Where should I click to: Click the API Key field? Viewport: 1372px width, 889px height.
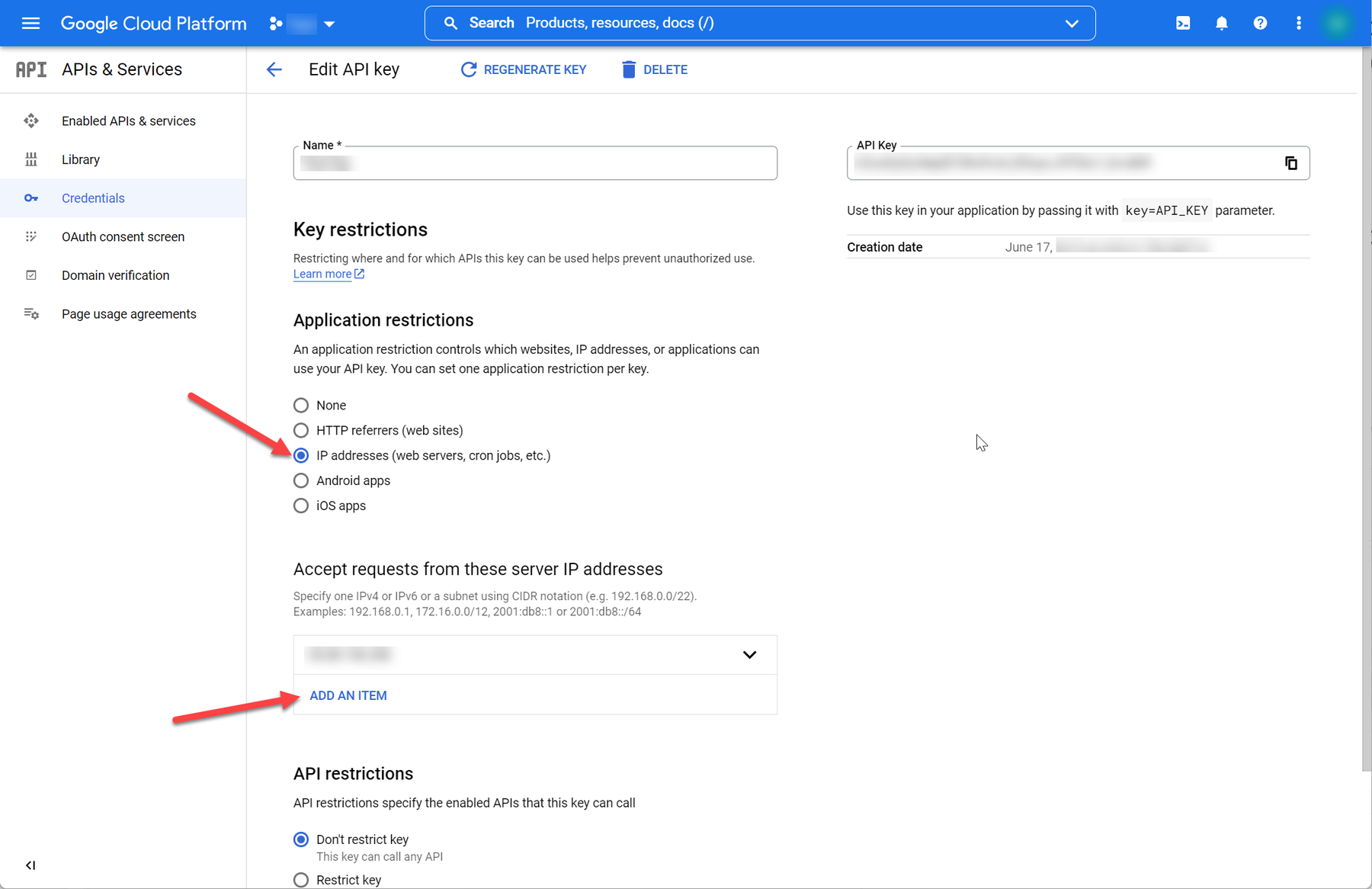click(x=1078, y=163)
